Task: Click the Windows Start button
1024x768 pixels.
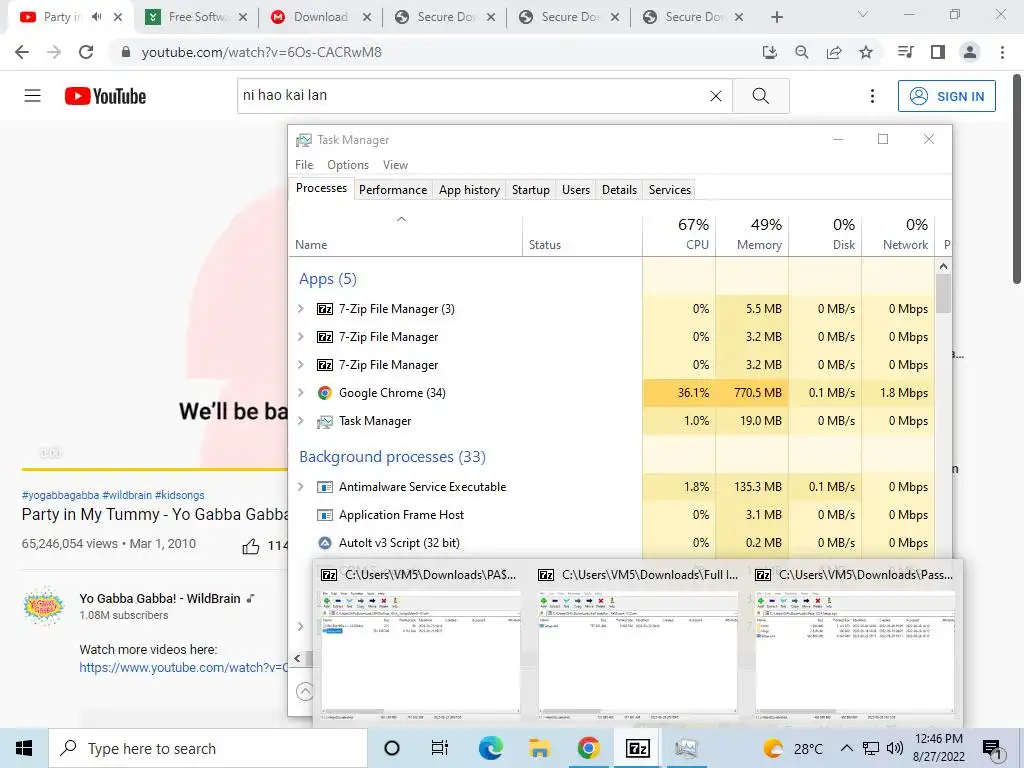Action: [x=24, y=748]
